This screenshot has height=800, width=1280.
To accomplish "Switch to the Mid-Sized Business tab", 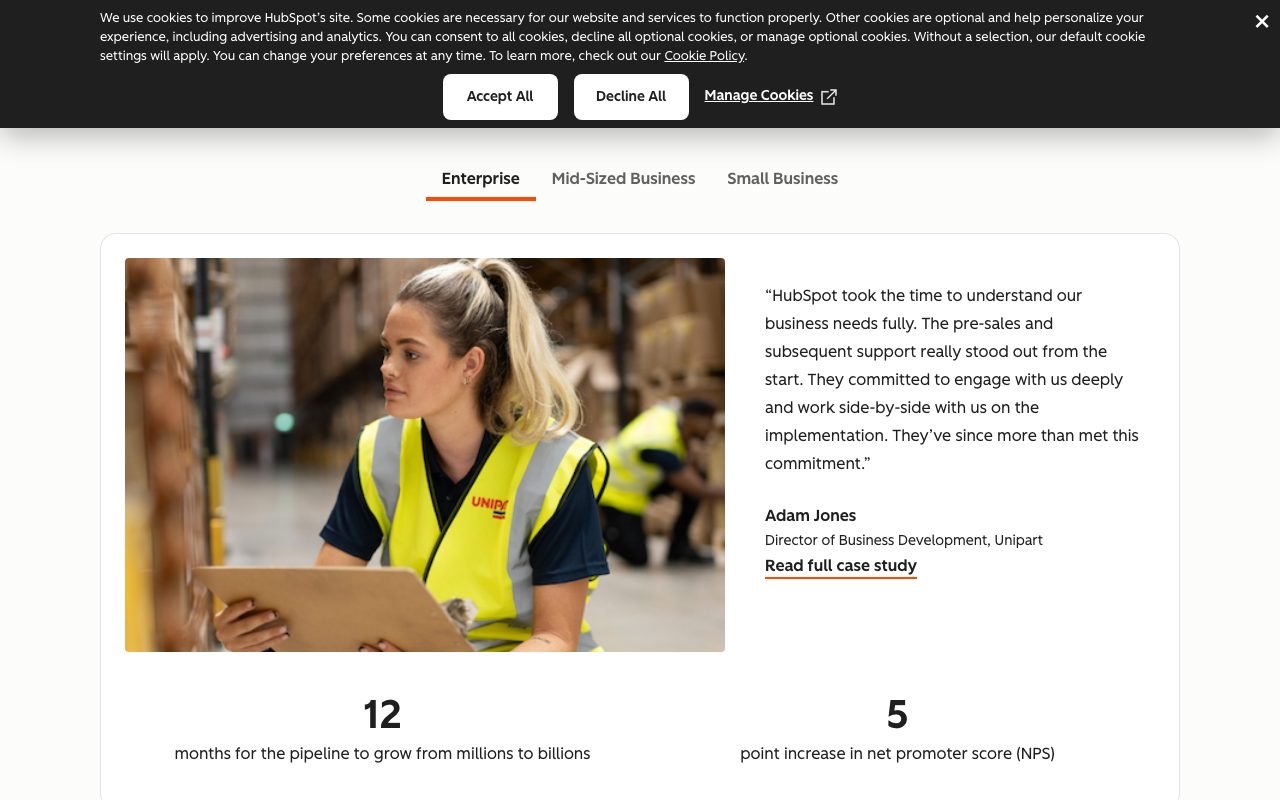I will 623,179.
